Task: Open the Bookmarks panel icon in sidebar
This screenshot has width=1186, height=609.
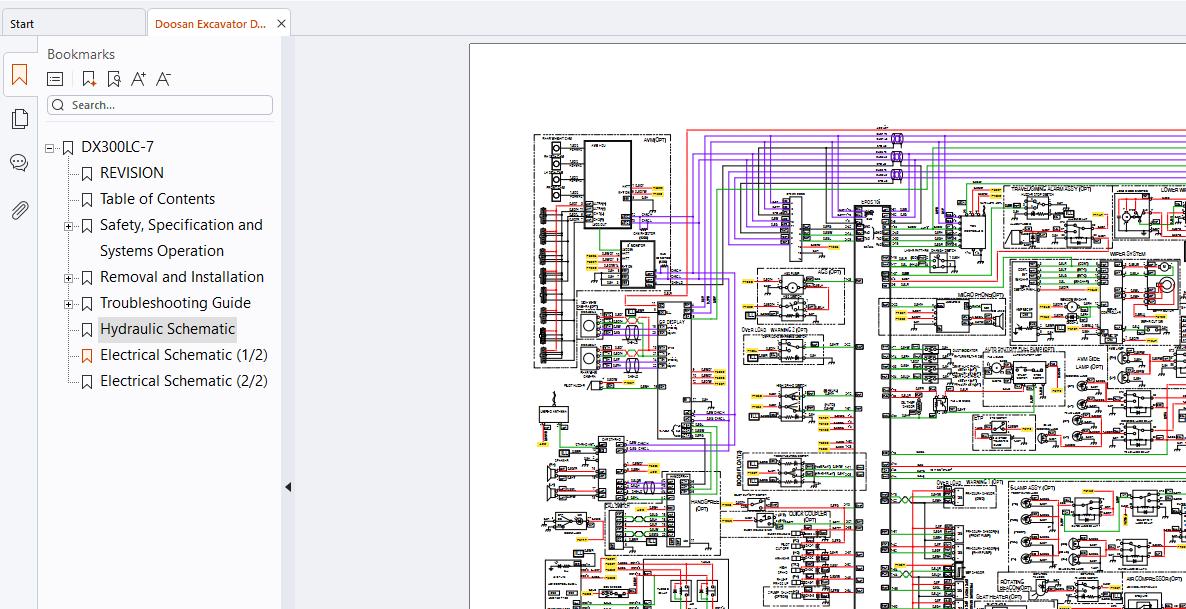Action: pos(20,75)
